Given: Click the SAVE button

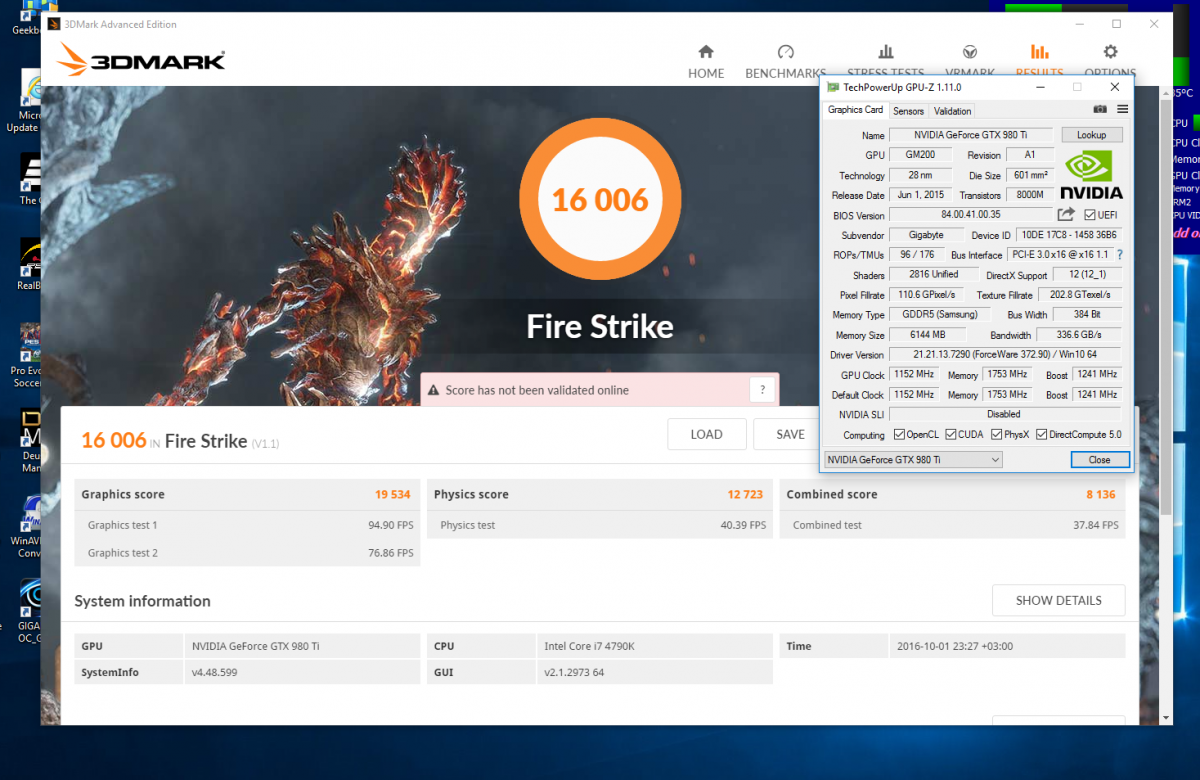Looking at the screenshot, I should 790,434.
